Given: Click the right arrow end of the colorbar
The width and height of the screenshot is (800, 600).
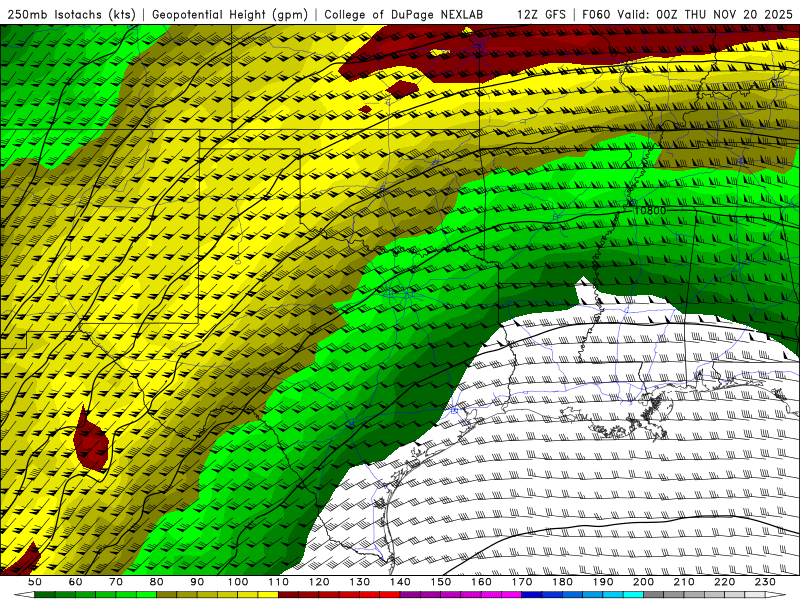Looking at the screenshot, I should 776,595.
